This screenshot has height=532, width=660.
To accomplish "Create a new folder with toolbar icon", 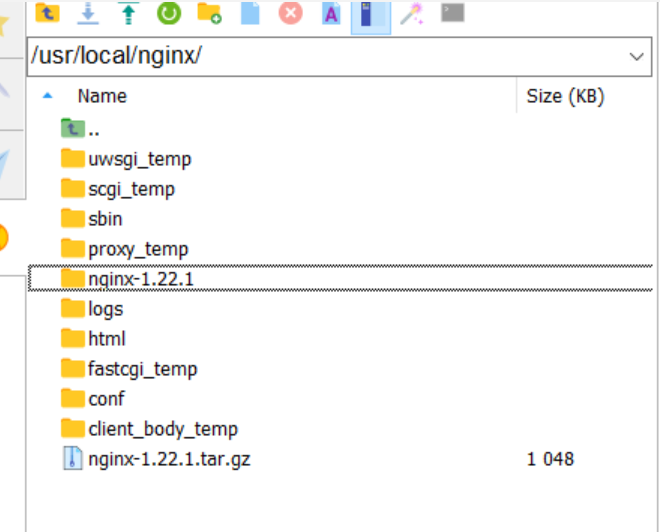I will [209, 12].
